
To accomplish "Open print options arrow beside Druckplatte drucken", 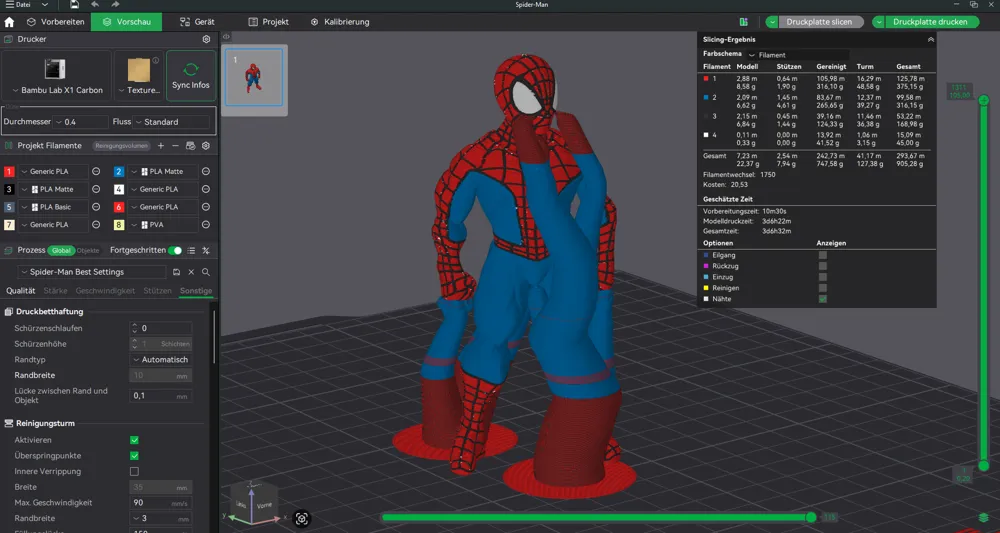I will (879, 22).
